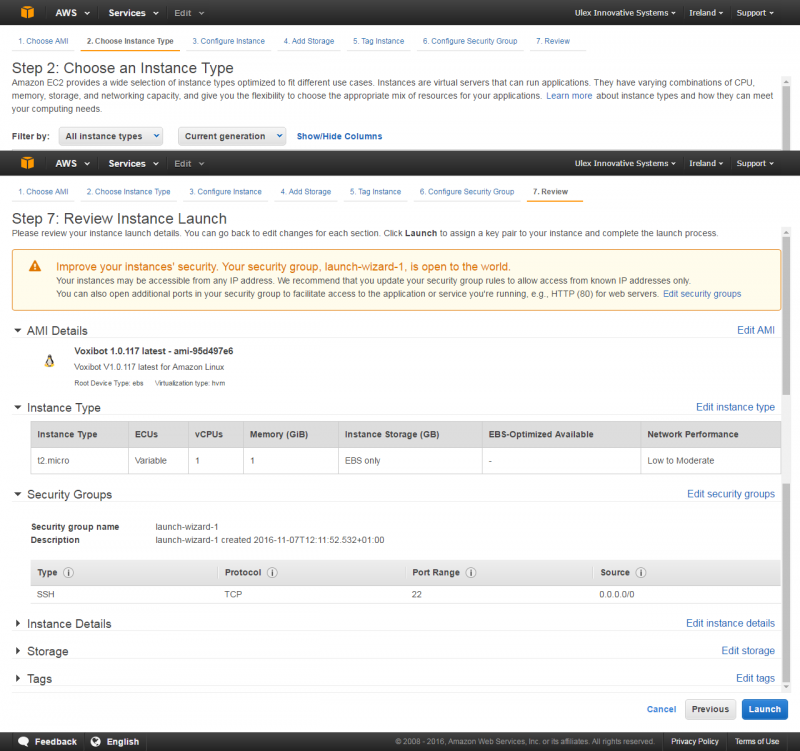Expand the Storage section
Image resolution: width=800 pixels, height=751 pixels.
18,651
